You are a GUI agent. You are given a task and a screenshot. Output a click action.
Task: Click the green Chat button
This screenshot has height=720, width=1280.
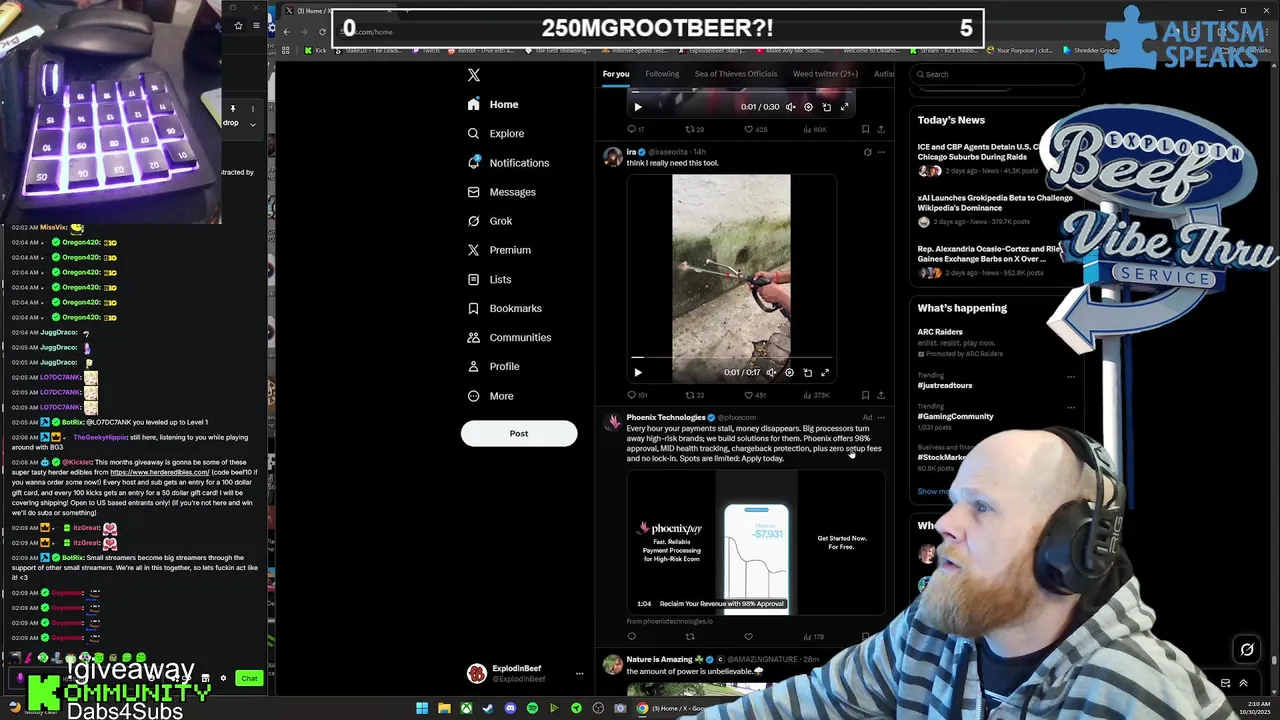tap(249, 678)
